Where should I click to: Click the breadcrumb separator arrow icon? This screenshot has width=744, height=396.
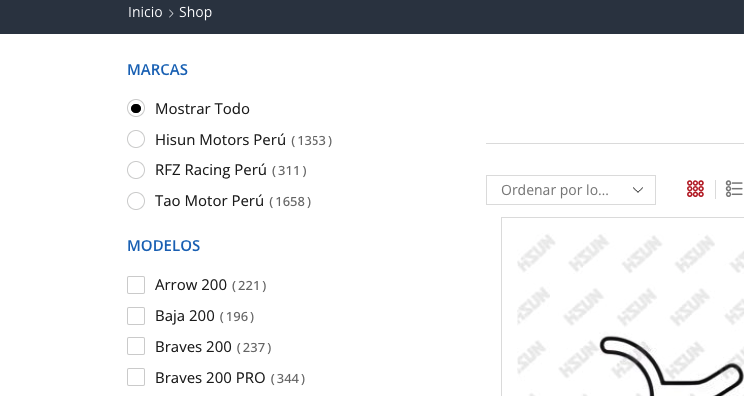171,13
